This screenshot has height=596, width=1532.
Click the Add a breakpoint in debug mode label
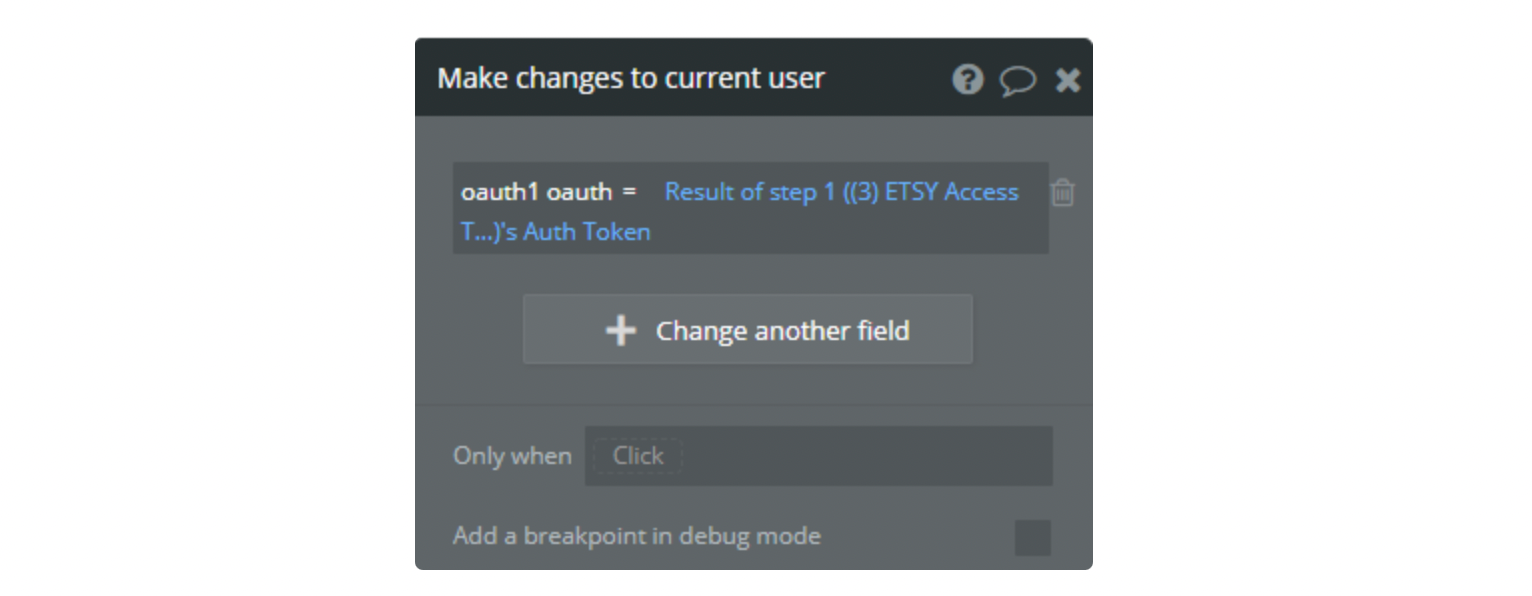click(x=637, y=536)
